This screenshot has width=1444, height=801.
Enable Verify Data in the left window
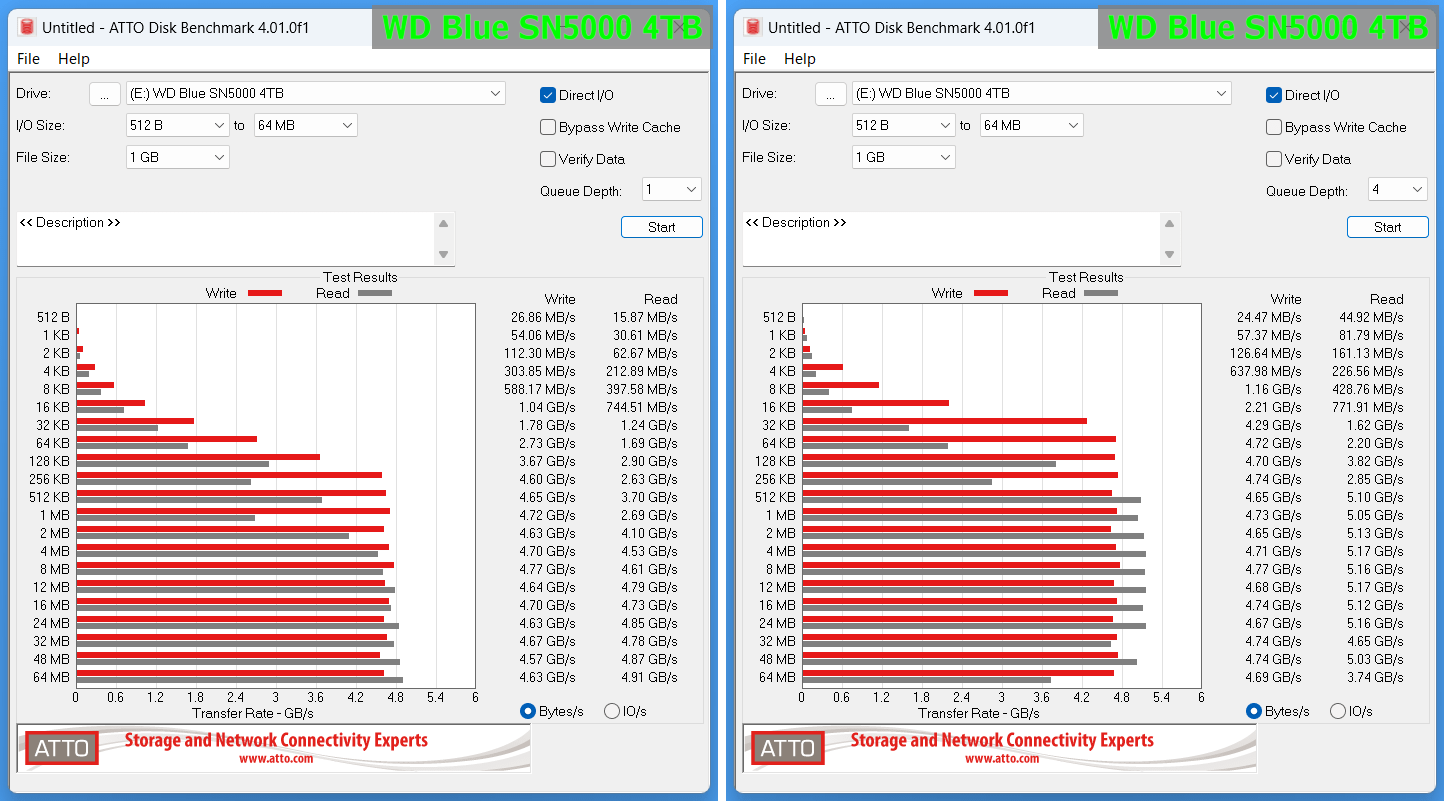click(548, 159)
